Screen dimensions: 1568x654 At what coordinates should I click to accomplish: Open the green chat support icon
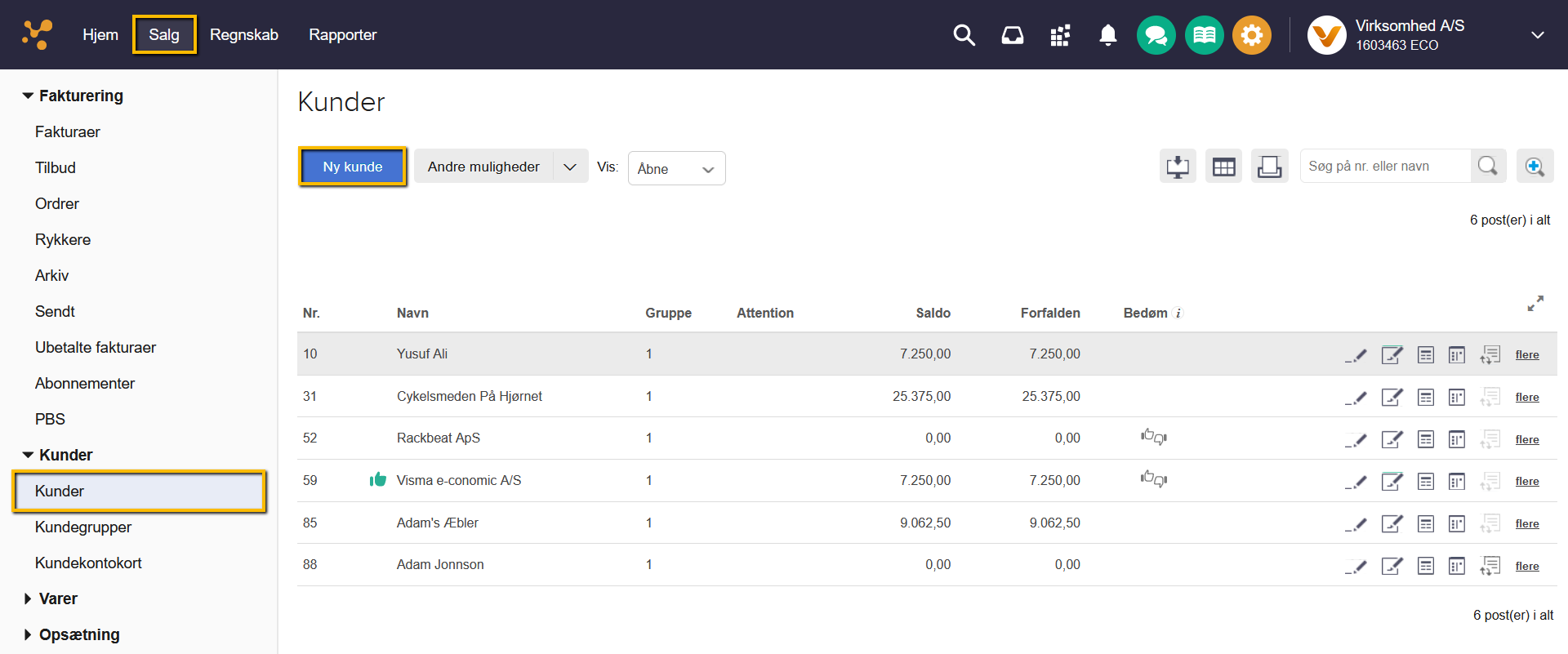1156,35
